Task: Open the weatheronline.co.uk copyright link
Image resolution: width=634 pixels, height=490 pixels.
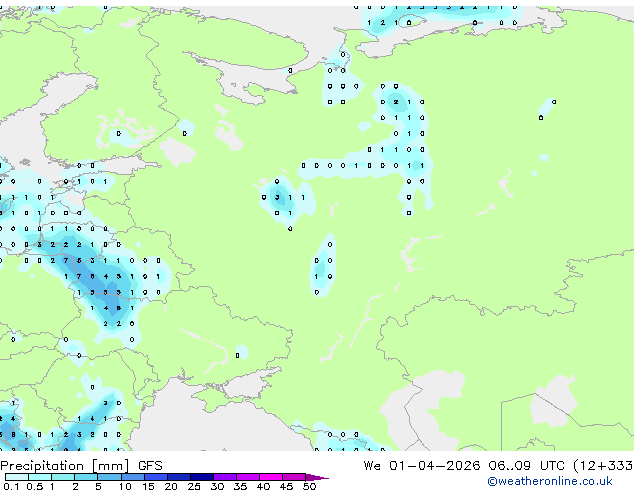Action: click(550, 481)
